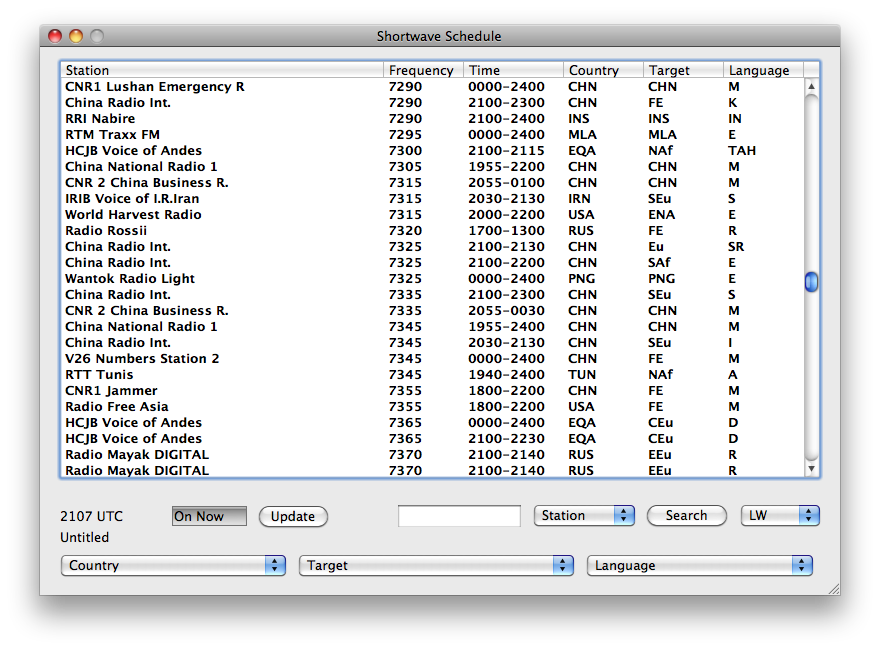This screenshot has width=880, height=650.
Task: Click language SR in China Radio row
Action: [x=736, y=246]
